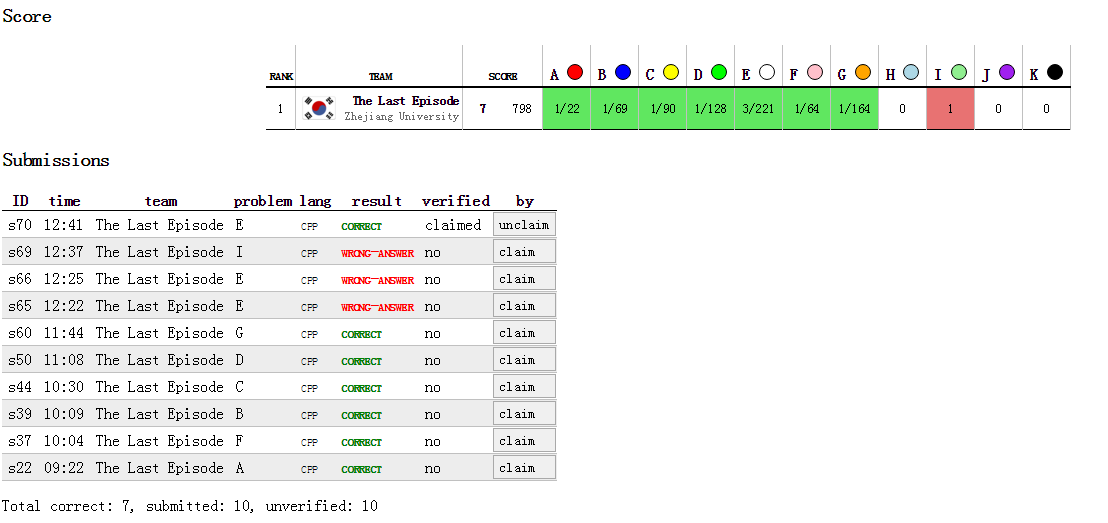1108x523 pixels.
Task: Open The Last Episode team name in scoreboard
Action: click(405, 101)
